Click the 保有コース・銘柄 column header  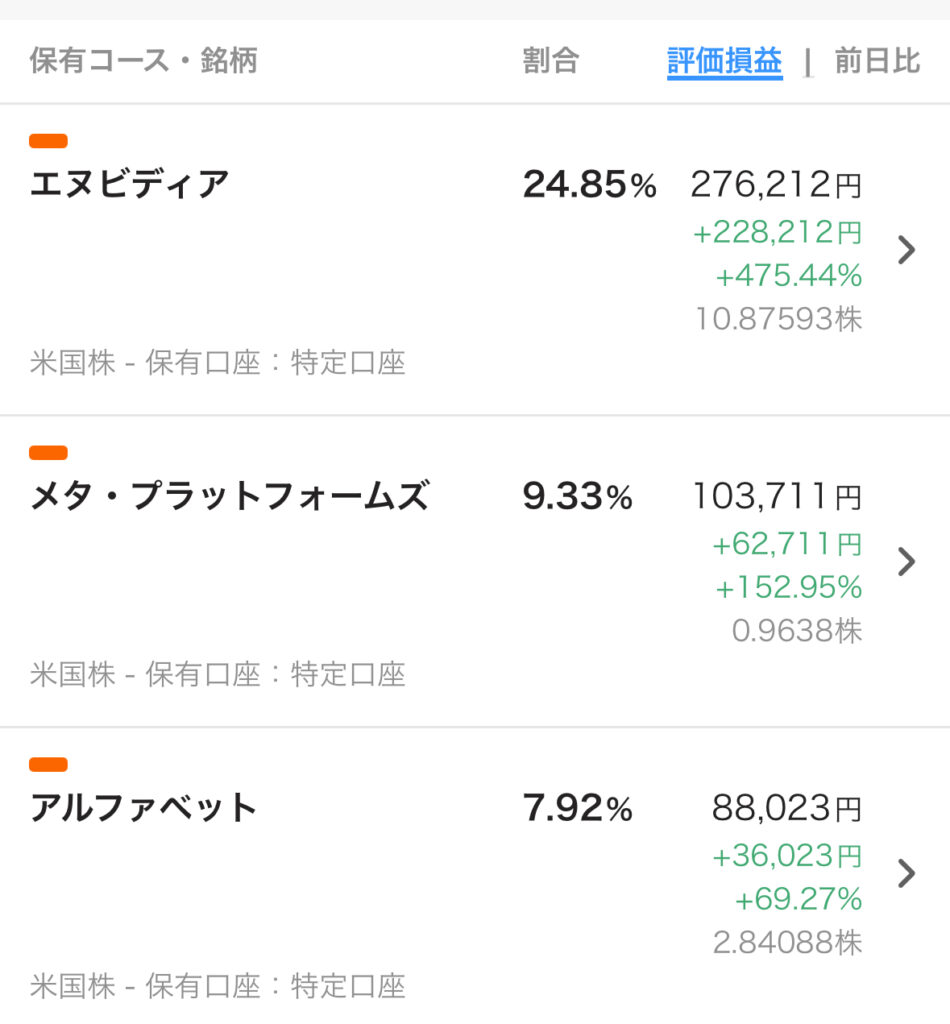[x=144, y=61]
